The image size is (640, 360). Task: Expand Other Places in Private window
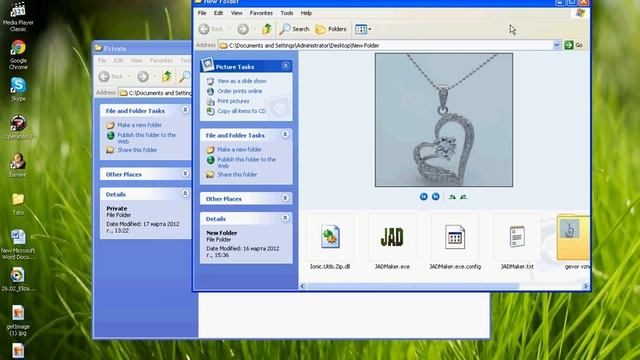[185, 173]
